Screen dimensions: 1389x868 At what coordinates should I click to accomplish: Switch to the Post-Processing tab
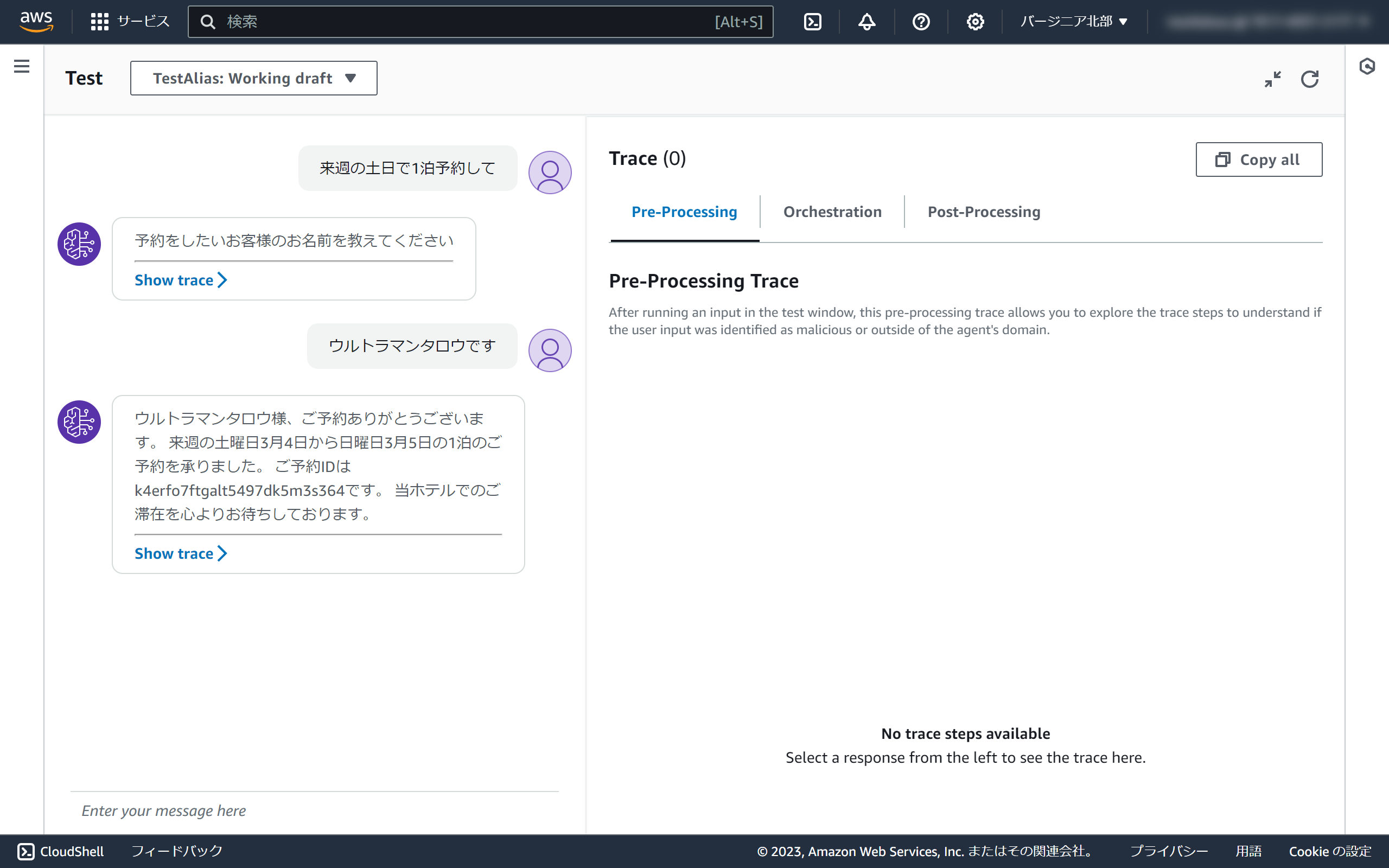click(x=983, y=212)
